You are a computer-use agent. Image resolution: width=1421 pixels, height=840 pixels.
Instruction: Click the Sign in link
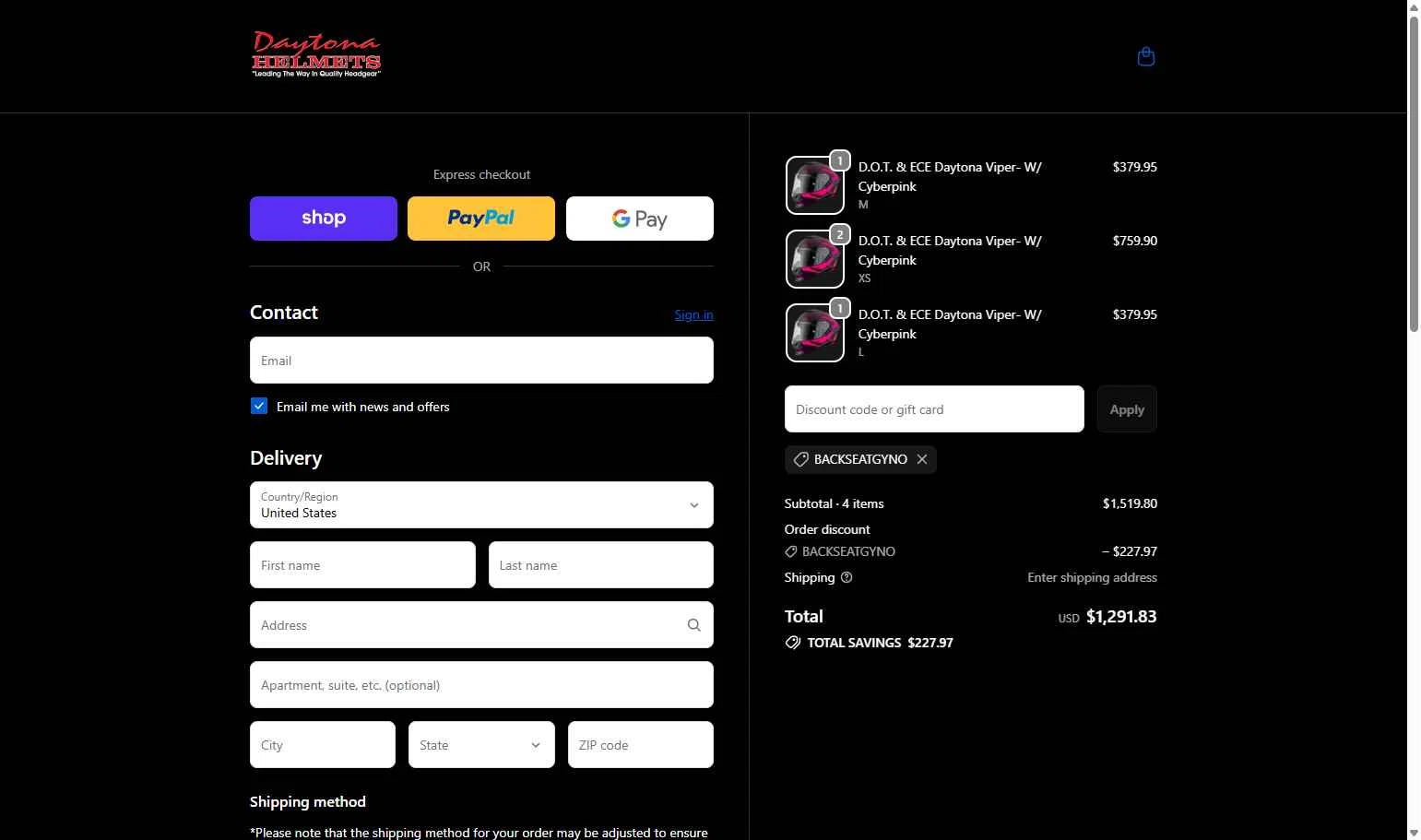[x=693, y=314]
